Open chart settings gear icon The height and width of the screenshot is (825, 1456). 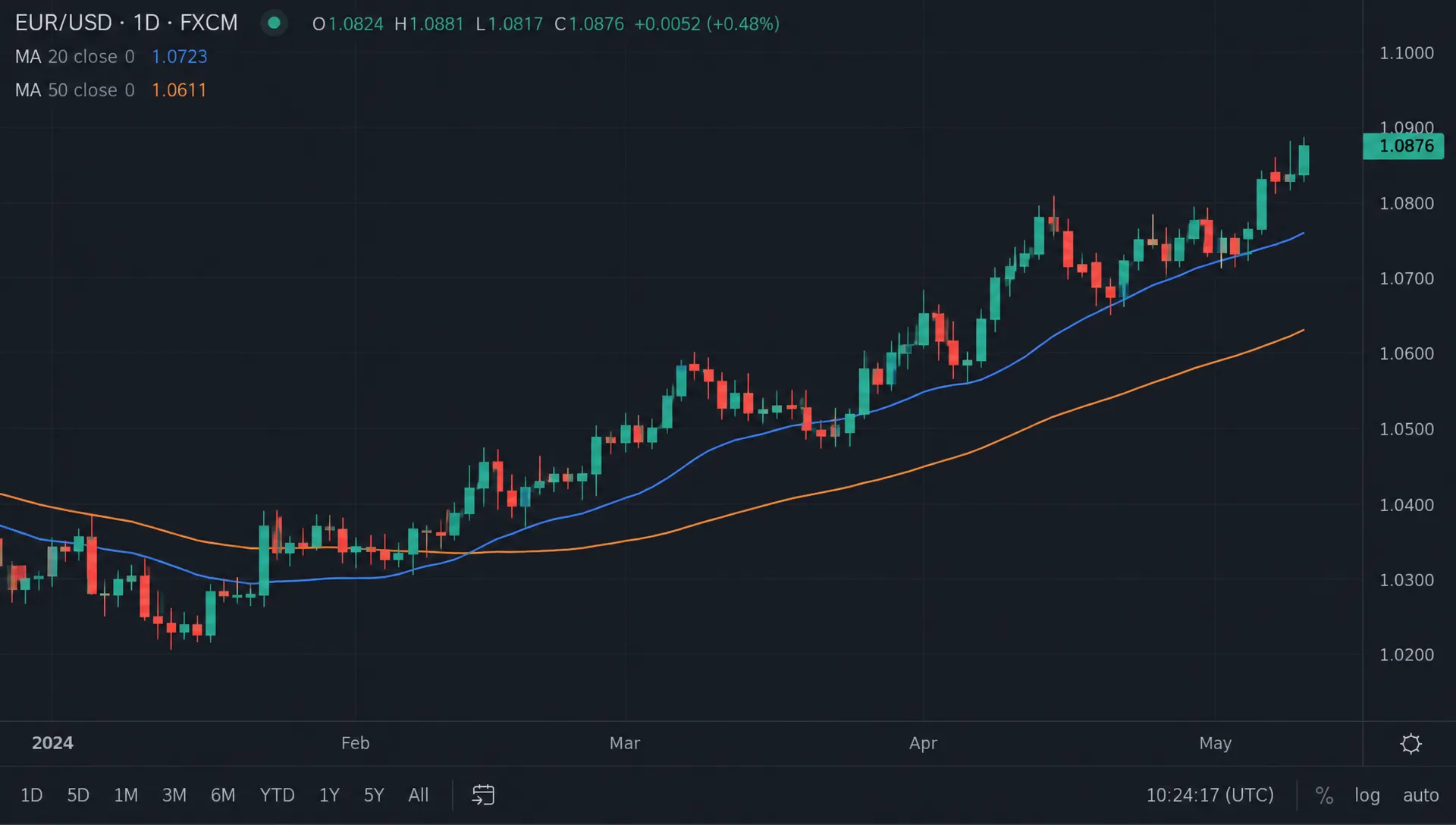(1410, 743)
